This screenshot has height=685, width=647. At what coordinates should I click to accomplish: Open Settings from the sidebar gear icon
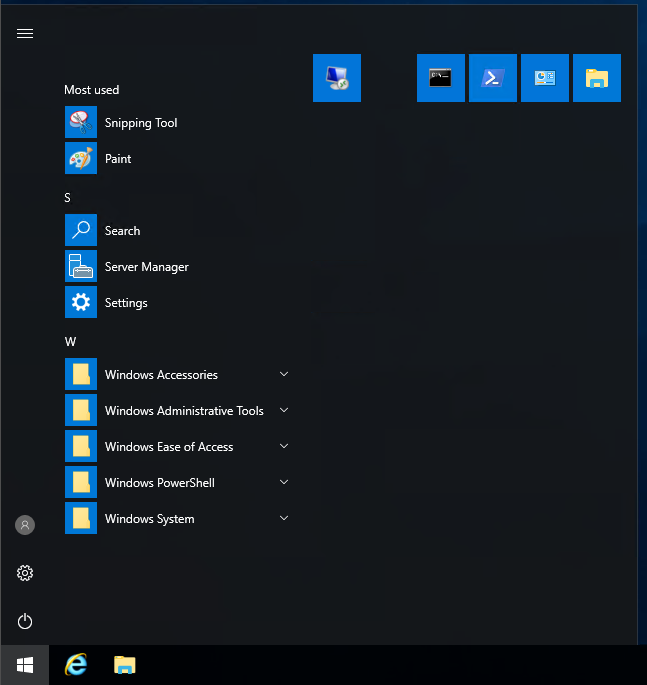(x=25, y=573)
